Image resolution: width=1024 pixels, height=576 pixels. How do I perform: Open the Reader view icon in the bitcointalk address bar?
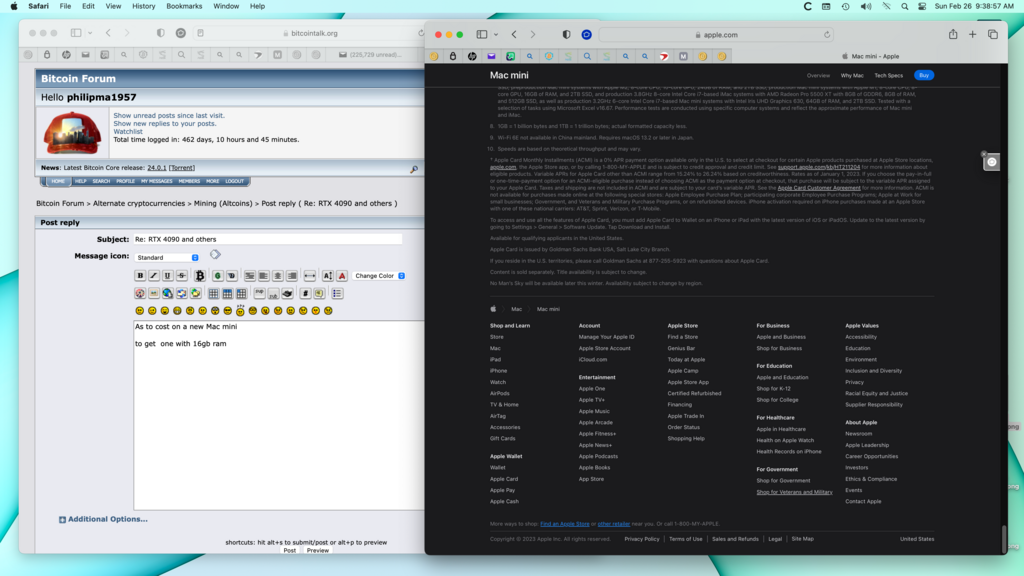pos(200,33)
